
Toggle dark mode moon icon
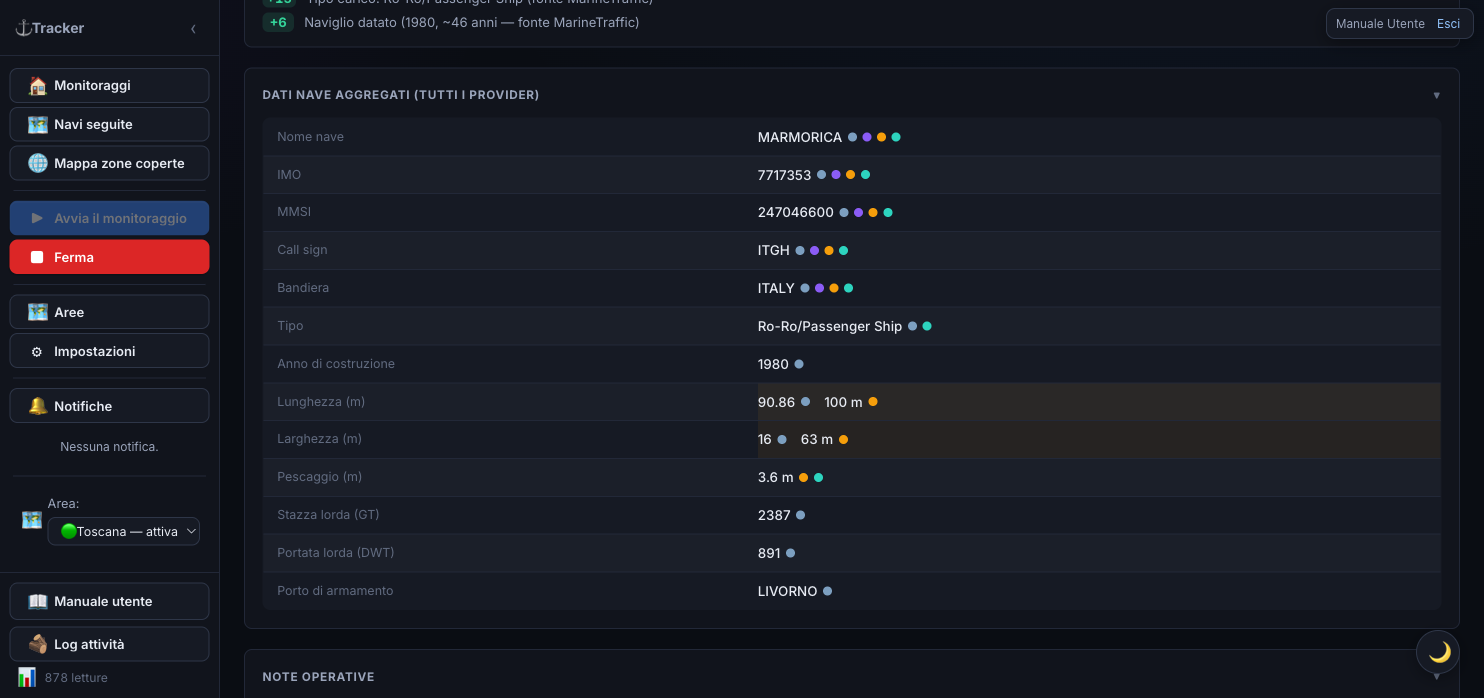pyautogui.click(x=1439, y=653)
